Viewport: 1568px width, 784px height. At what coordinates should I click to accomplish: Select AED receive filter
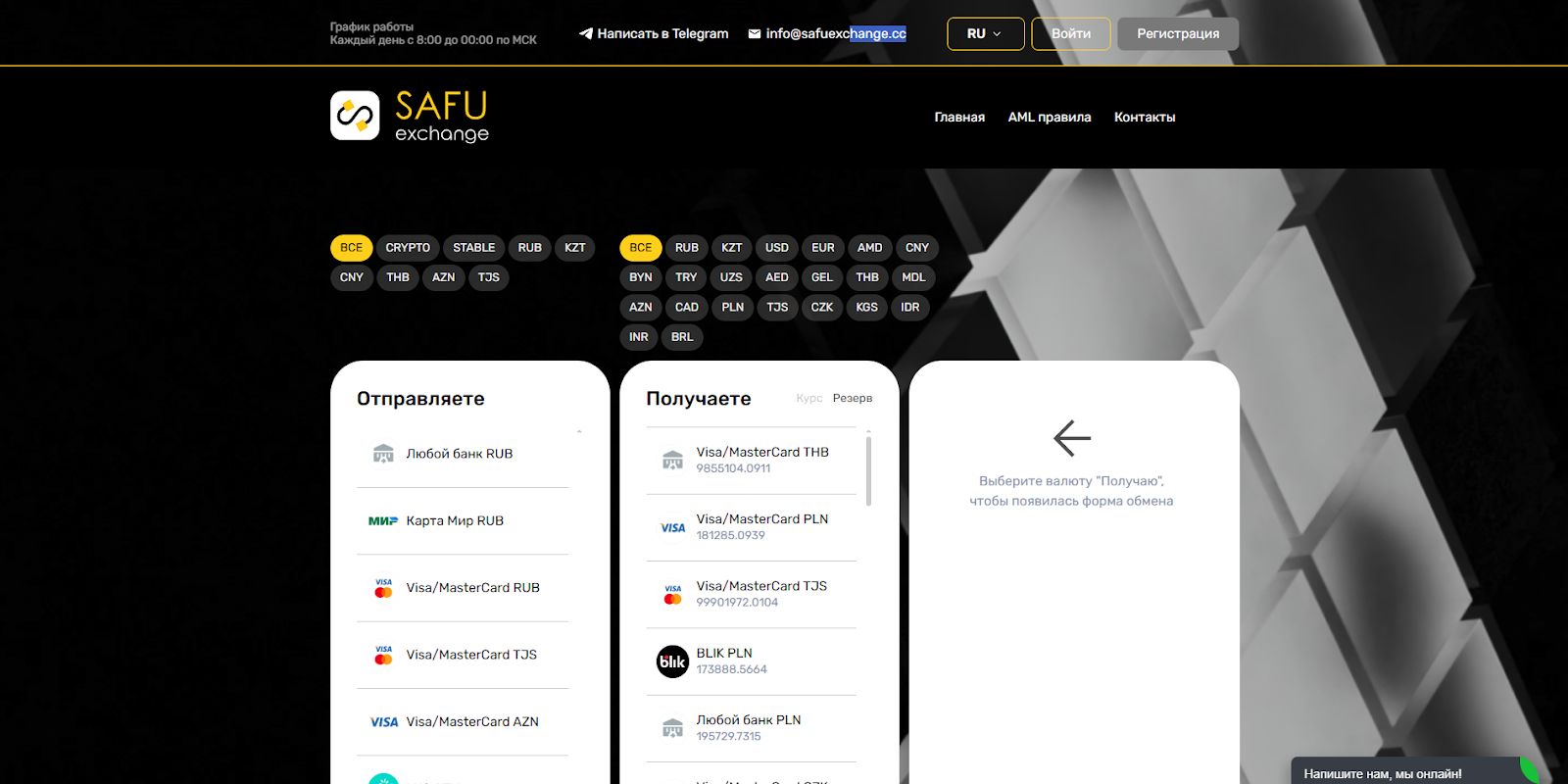[x=777, y=277]
